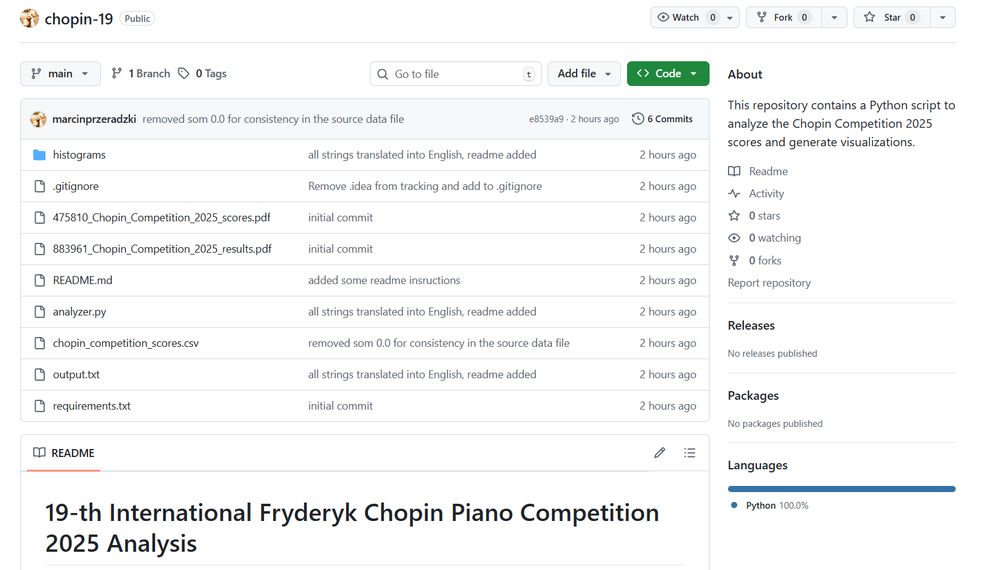This screenshot has width=1000, height=570.
Task: Select the README tab
Action: click(x=64, y=453)
